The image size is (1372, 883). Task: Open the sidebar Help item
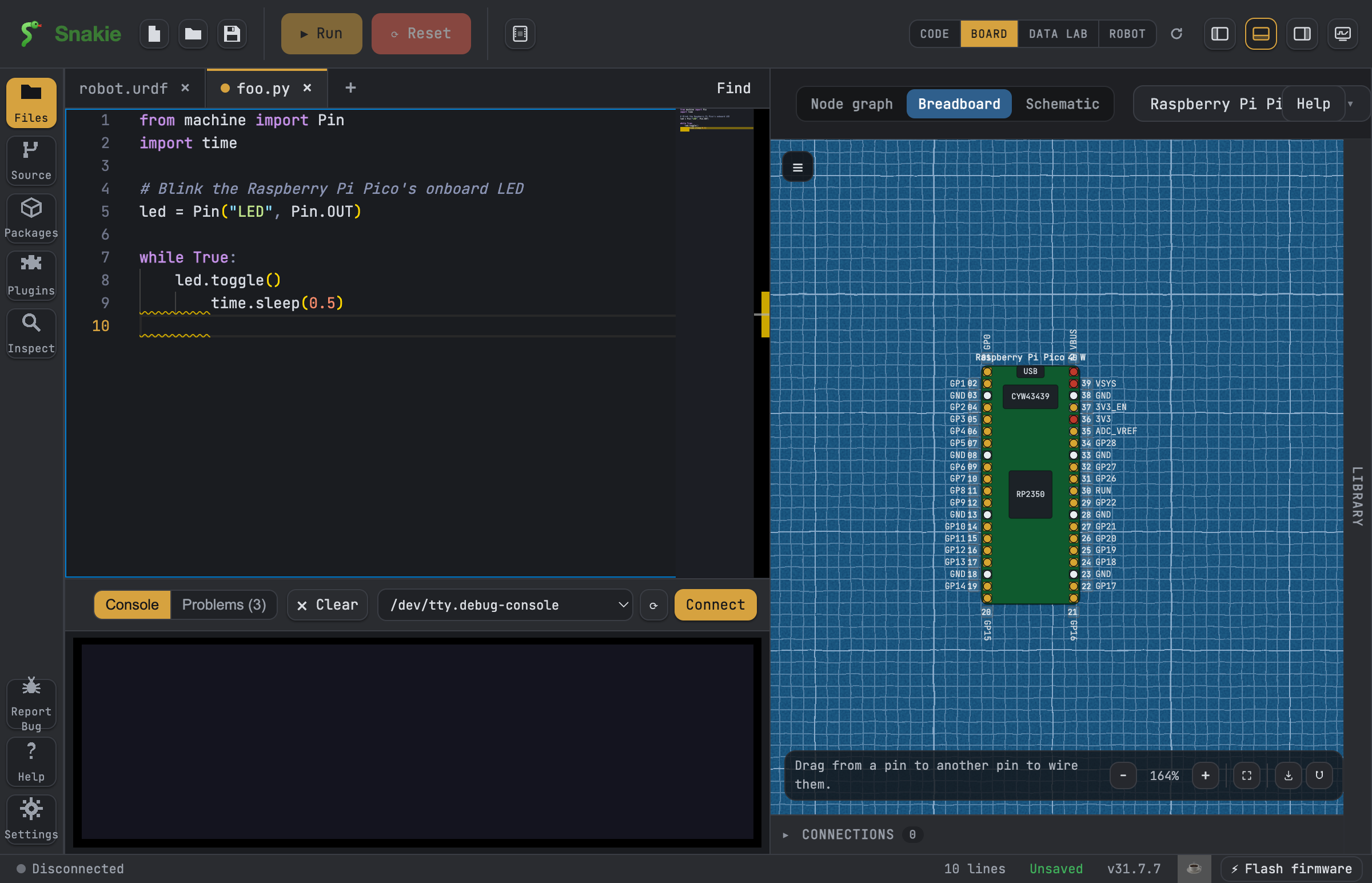(x=31, y=761)
